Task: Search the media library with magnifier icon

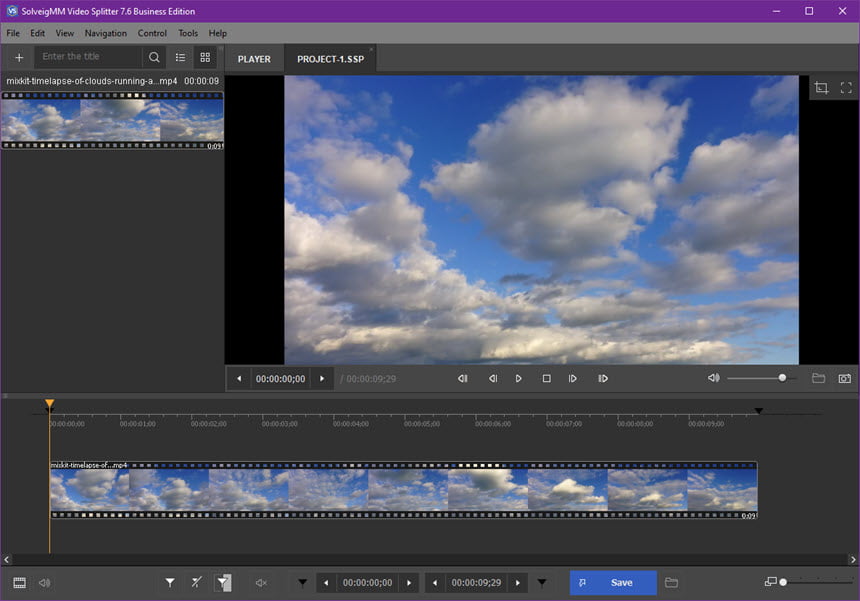Action: (154, 57)
